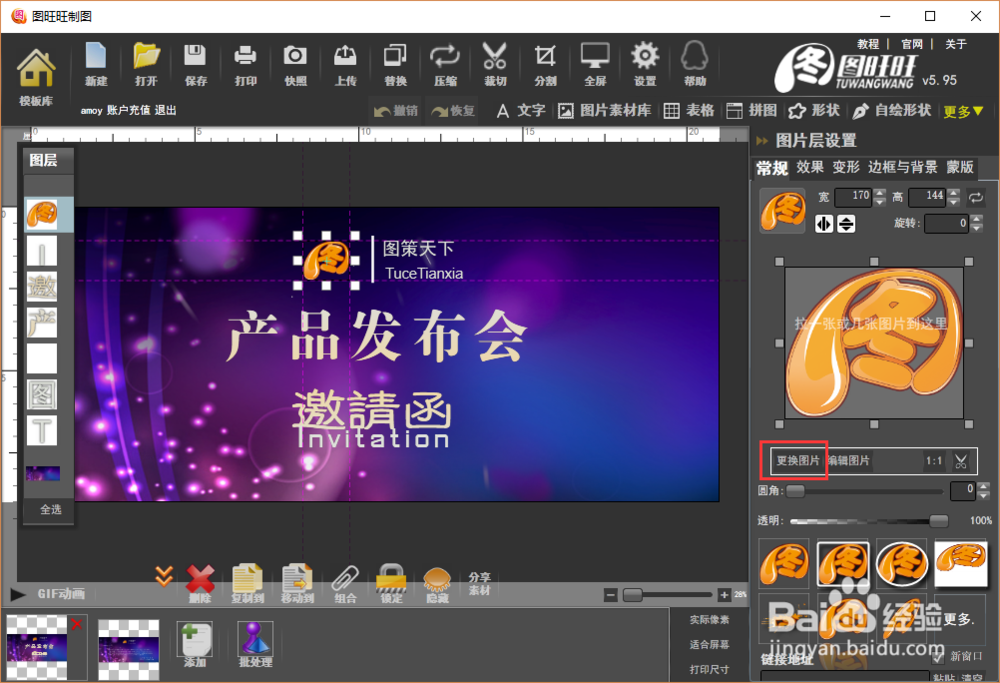Click the 裁切 crop icon
This screenshot has height=683, width=1000.
tap(494, 60)
